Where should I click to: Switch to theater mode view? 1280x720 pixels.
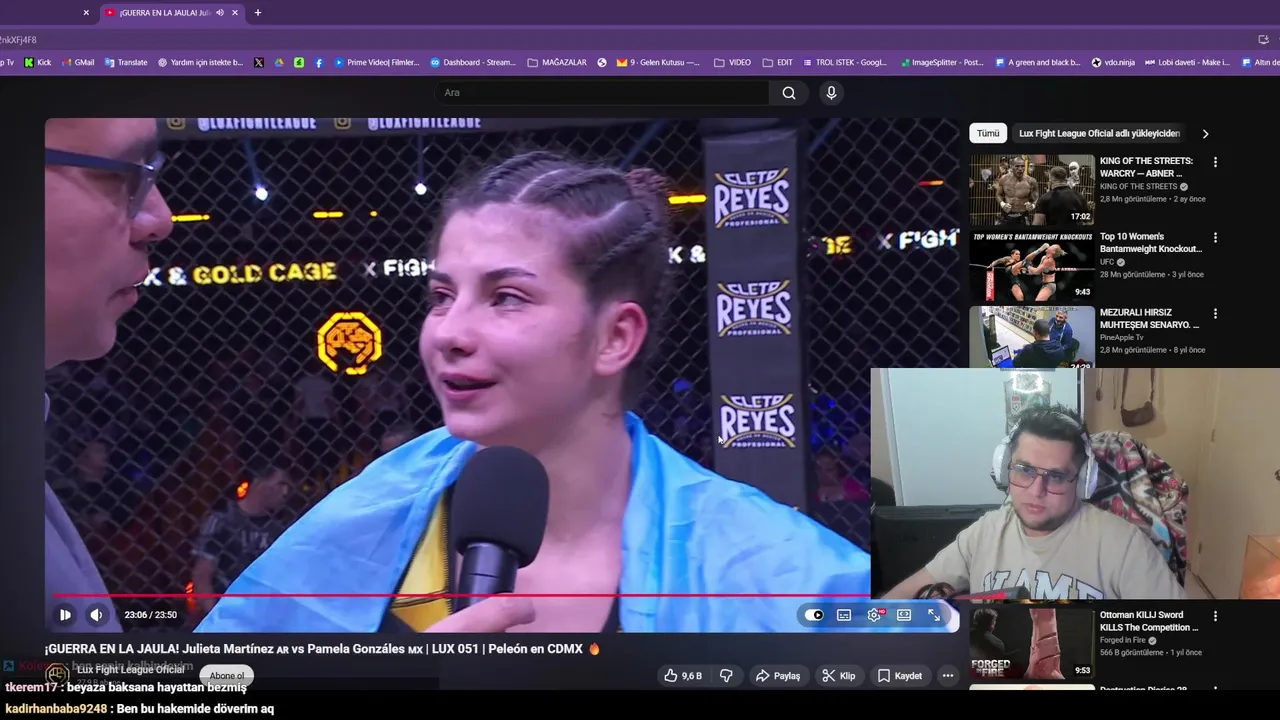(904, 615)
